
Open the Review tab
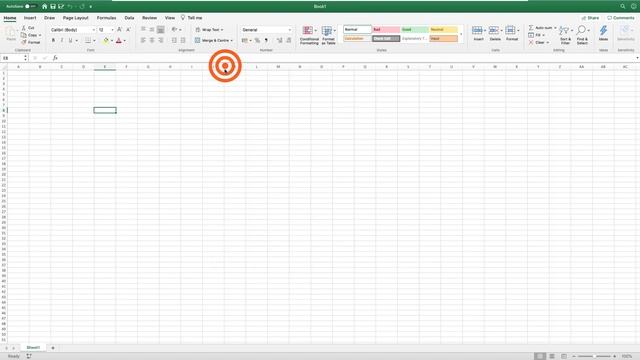149,18
